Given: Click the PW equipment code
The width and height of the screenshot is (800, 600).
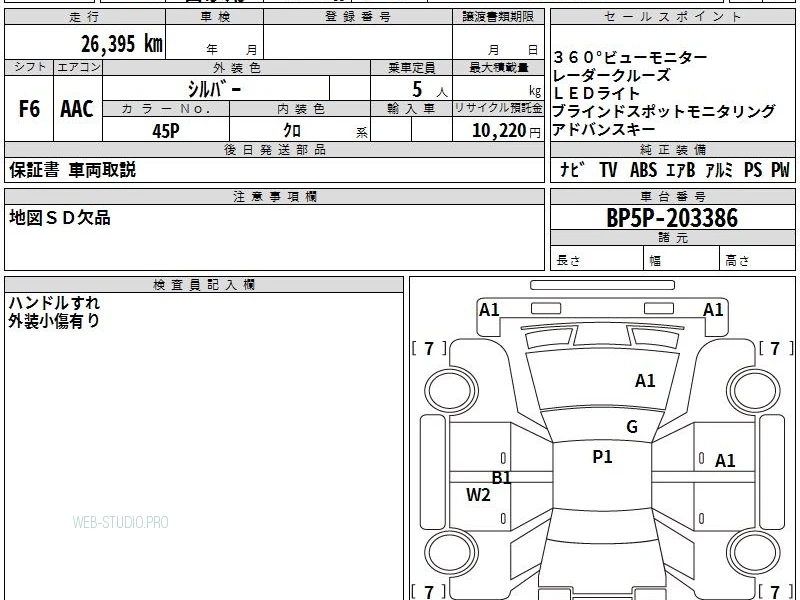Looking at the screenshot, I should 780,169.
